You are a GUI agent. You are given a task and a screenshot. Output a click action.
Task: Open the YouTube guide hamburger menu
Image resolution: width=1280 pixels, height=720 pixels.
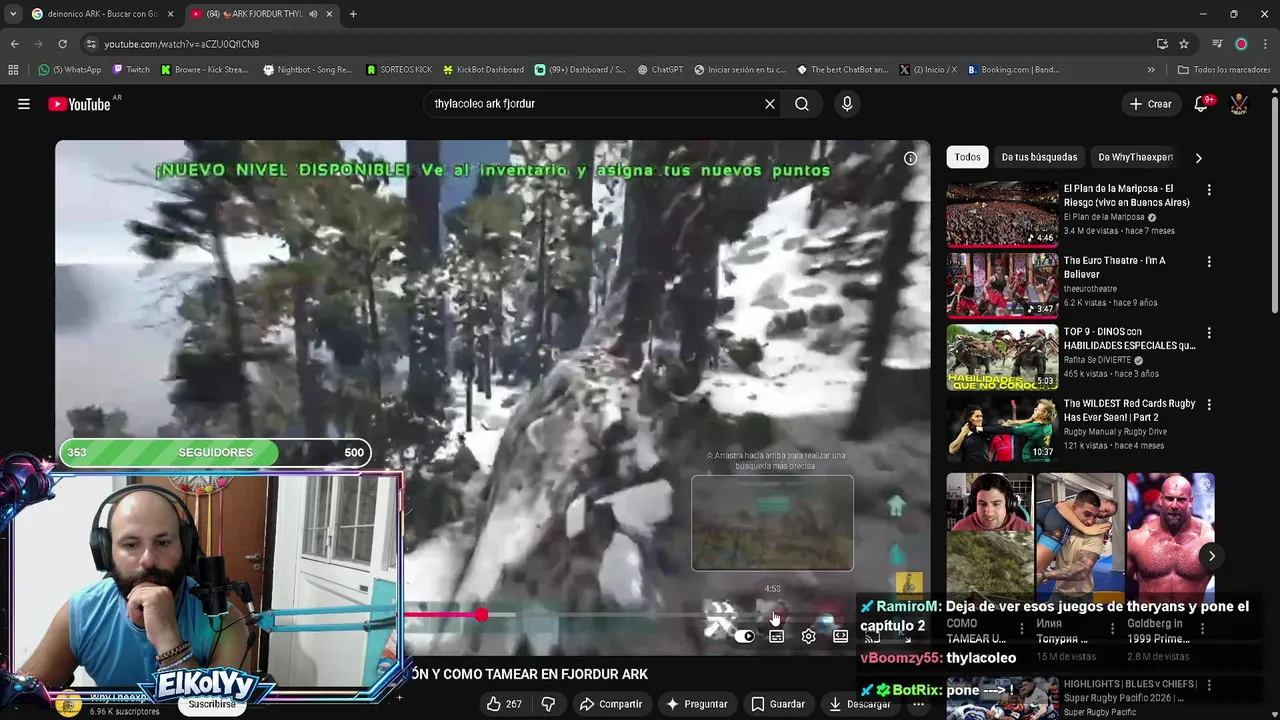click(24, 104)
